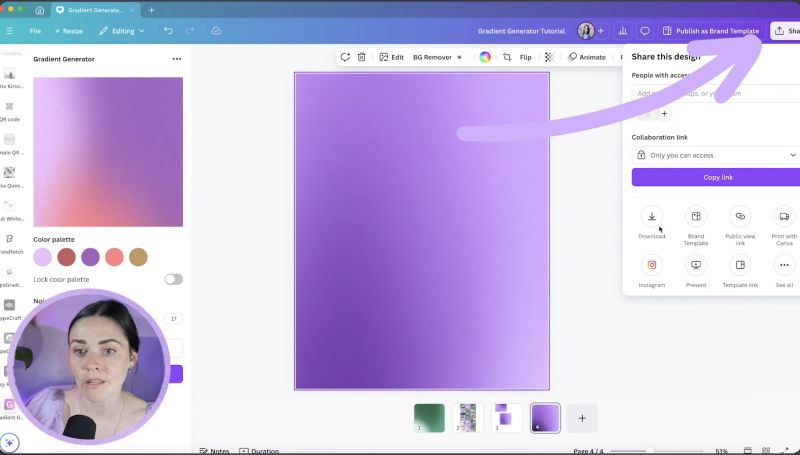This screenshot has width=800, height=455.
Task: Expand the Only you can access dropdown
Action: click(716, 155)
